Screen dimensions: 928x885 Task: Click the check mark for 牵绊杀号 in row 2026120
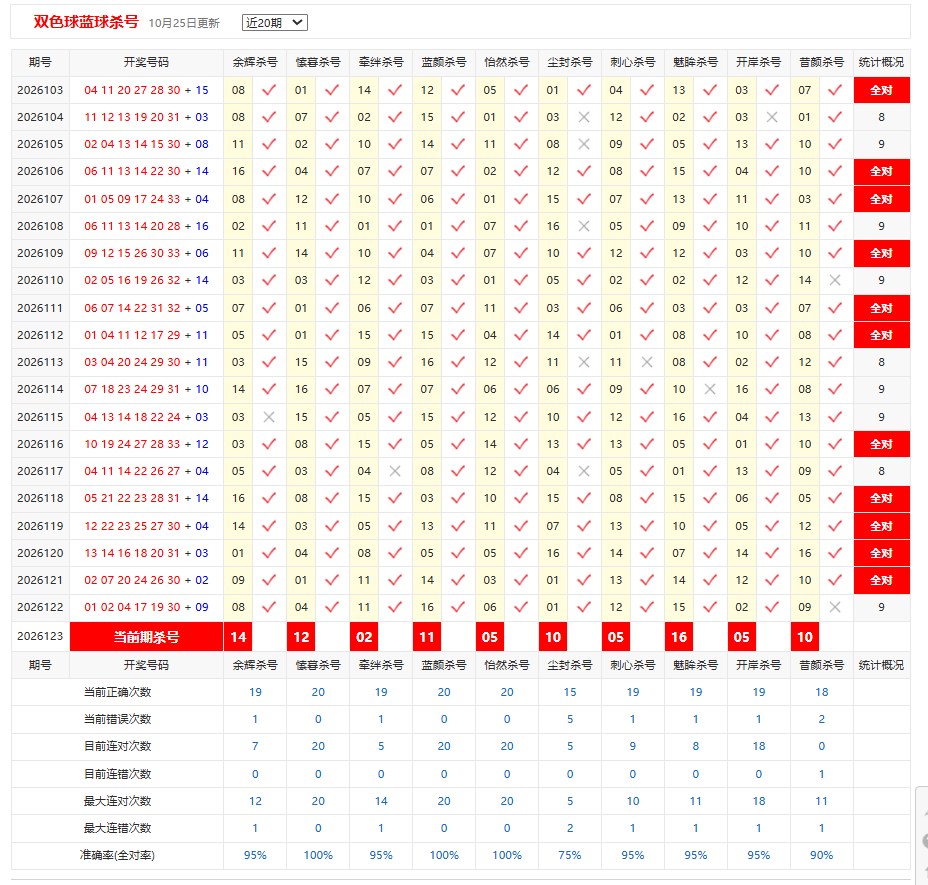pyautogui.click(x=395, y=553)
